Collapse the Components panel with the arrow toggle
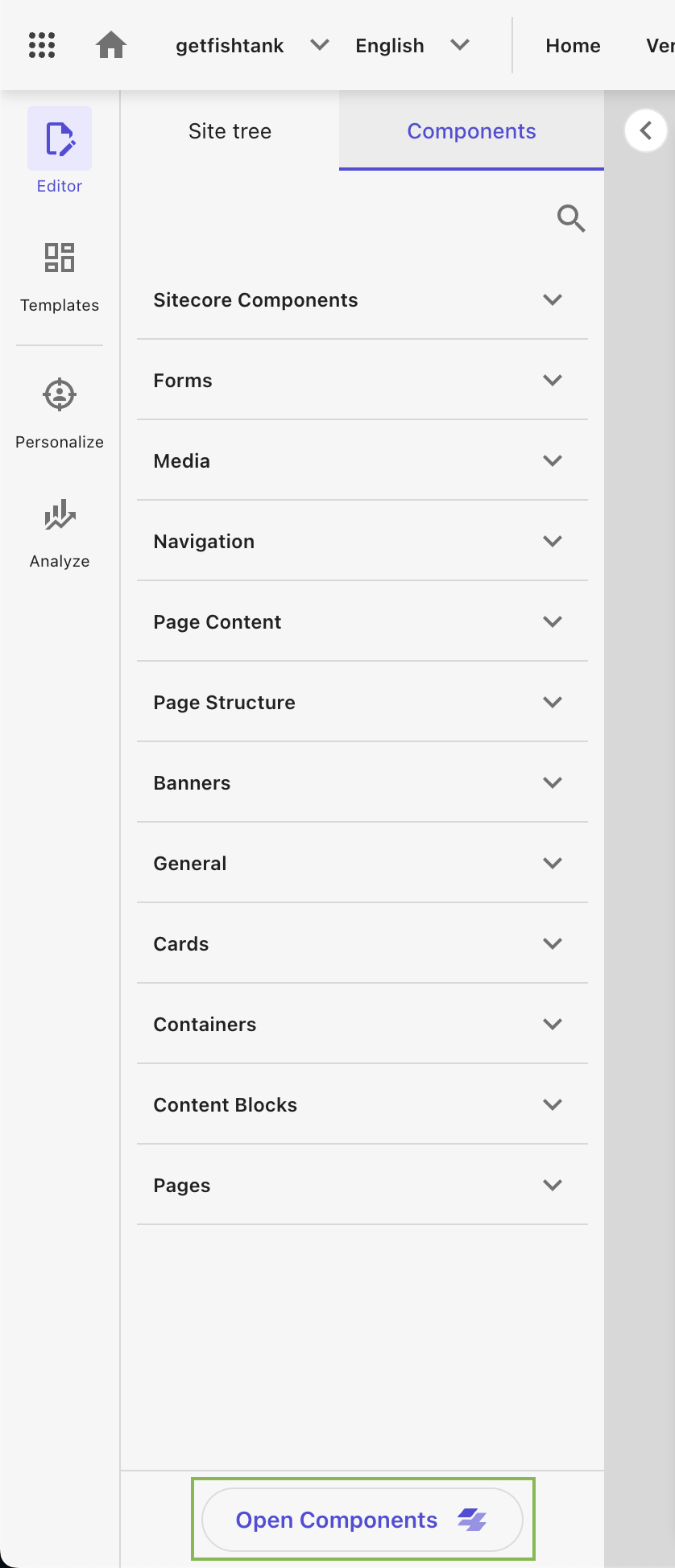675x1568 pixels. tap(647, 130)
